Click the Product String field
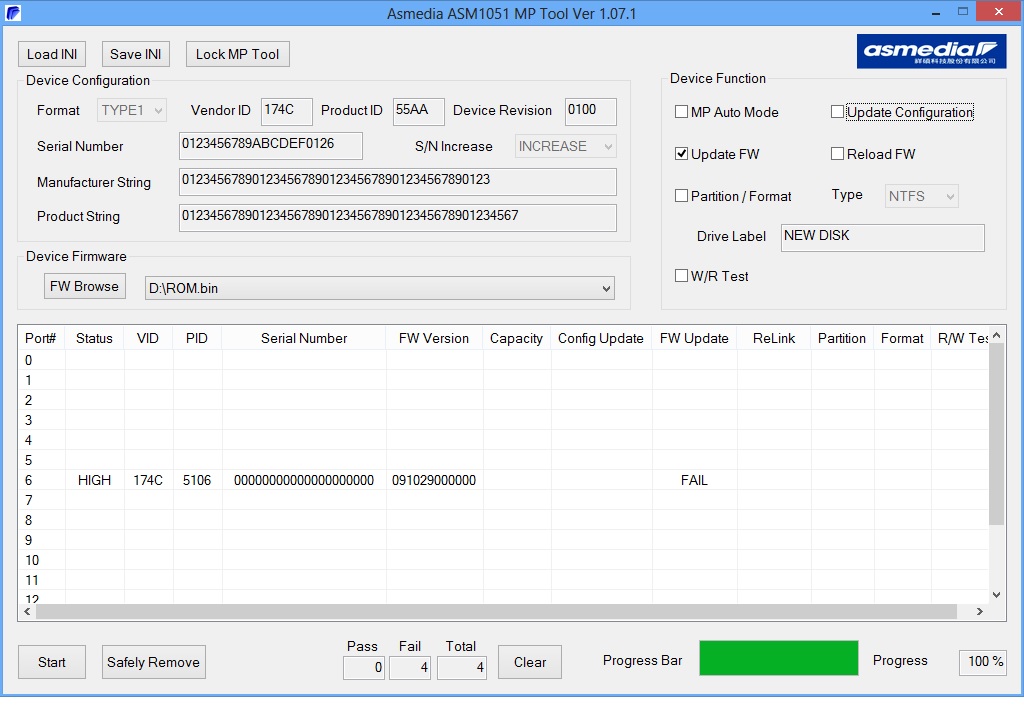1024x720 pixels. click(x=397, y=218)
